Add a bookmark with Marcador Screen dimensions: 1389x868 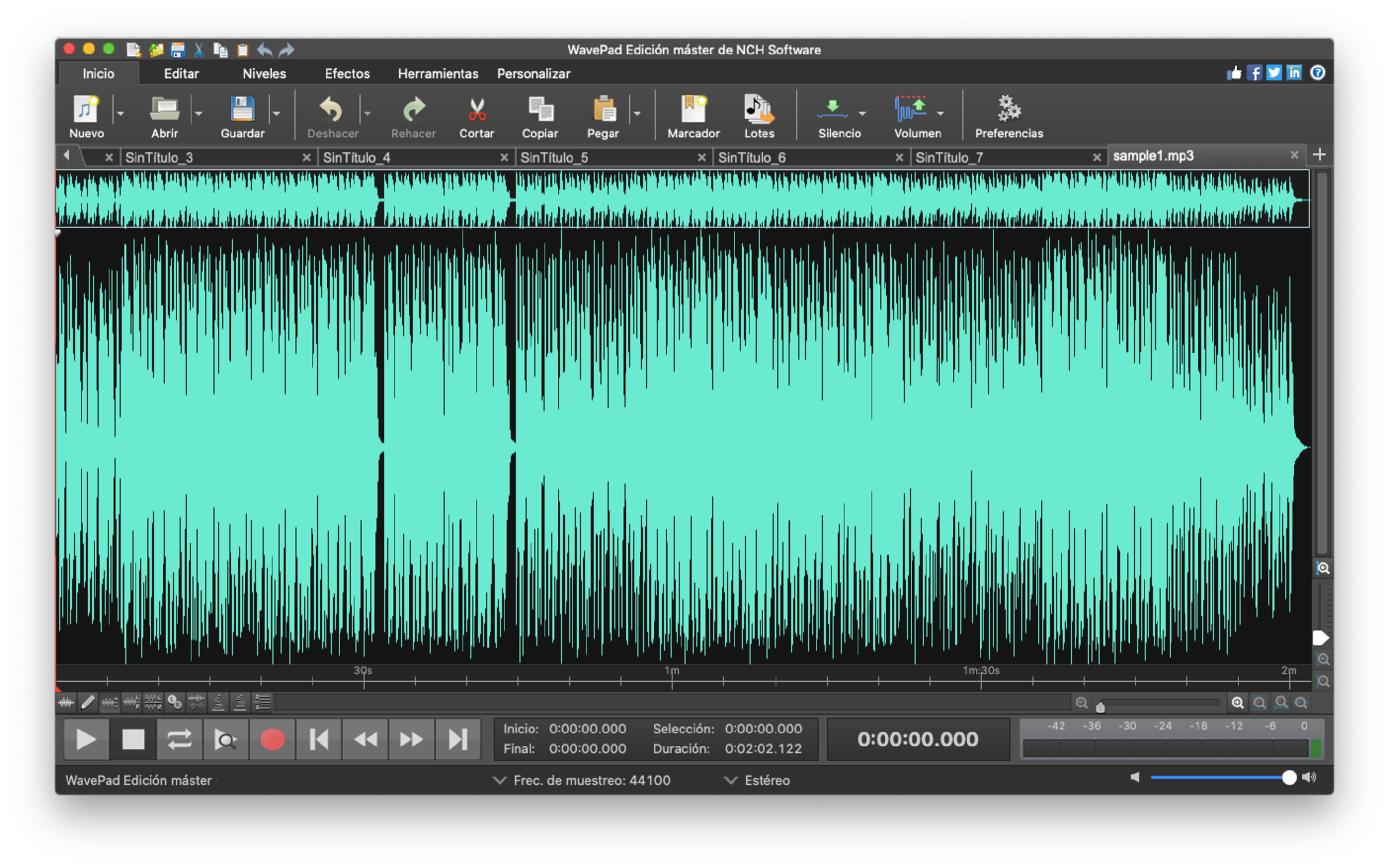(x=694, y=109)
